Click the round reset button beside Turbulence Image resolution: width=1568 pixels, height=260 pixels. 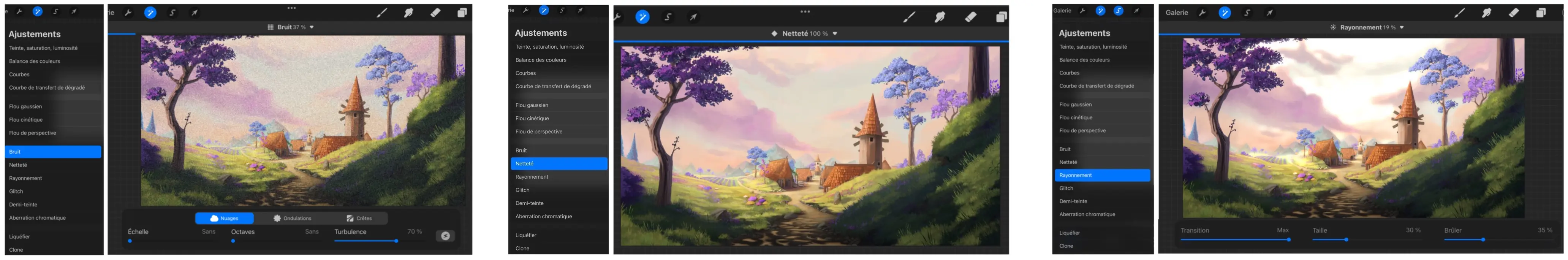(445, 236)
